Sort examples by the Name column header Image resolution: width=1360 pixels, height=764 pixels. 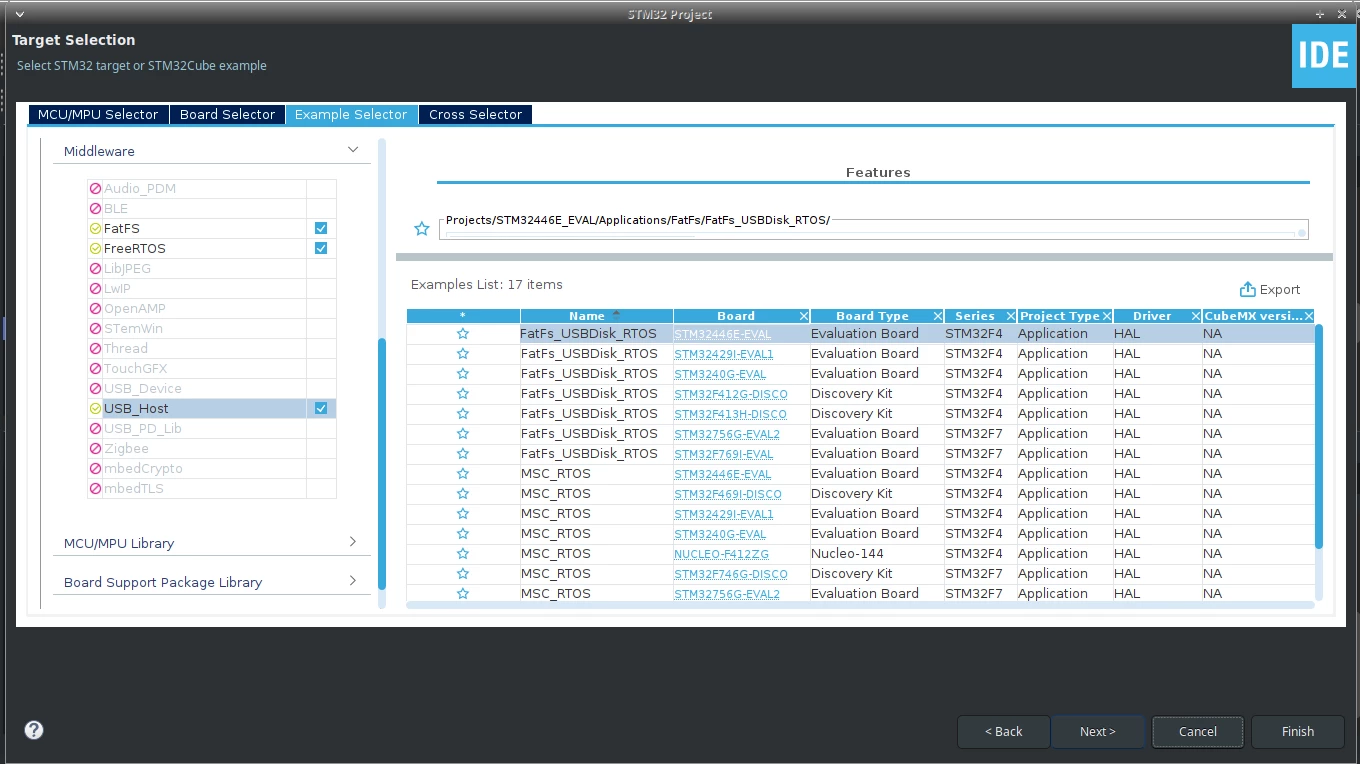tap(587, 316)
